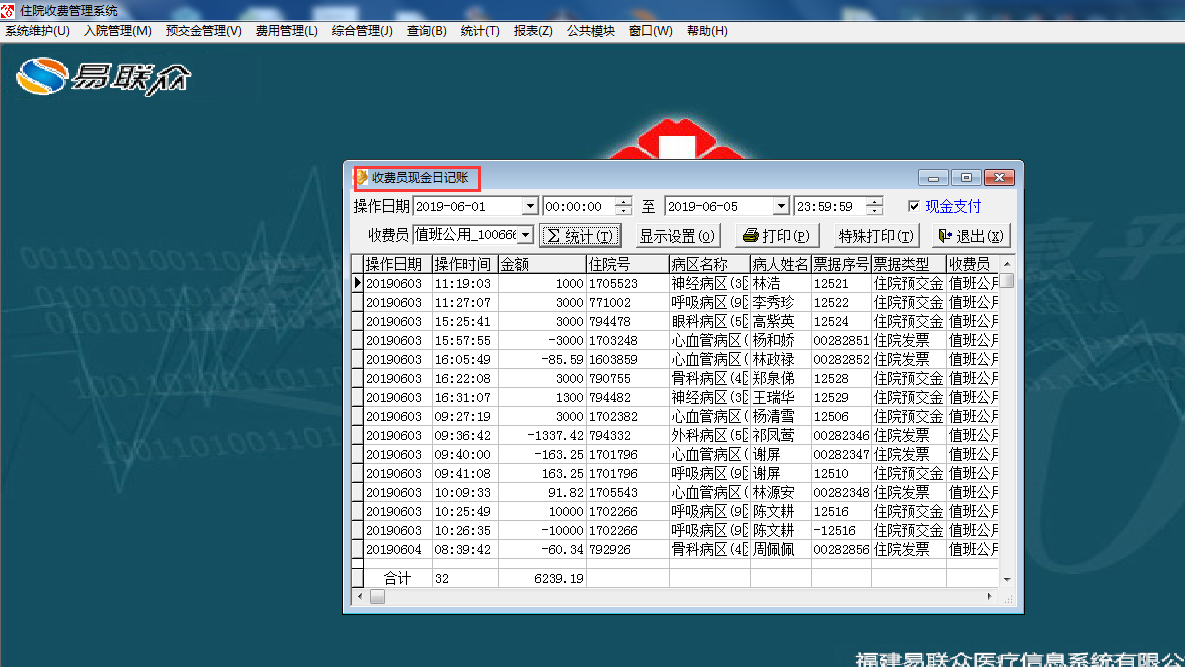The image size is (1185, 667).
Task: Open the 收费员 combo box dropdown
Action: [x=525, y=235]
